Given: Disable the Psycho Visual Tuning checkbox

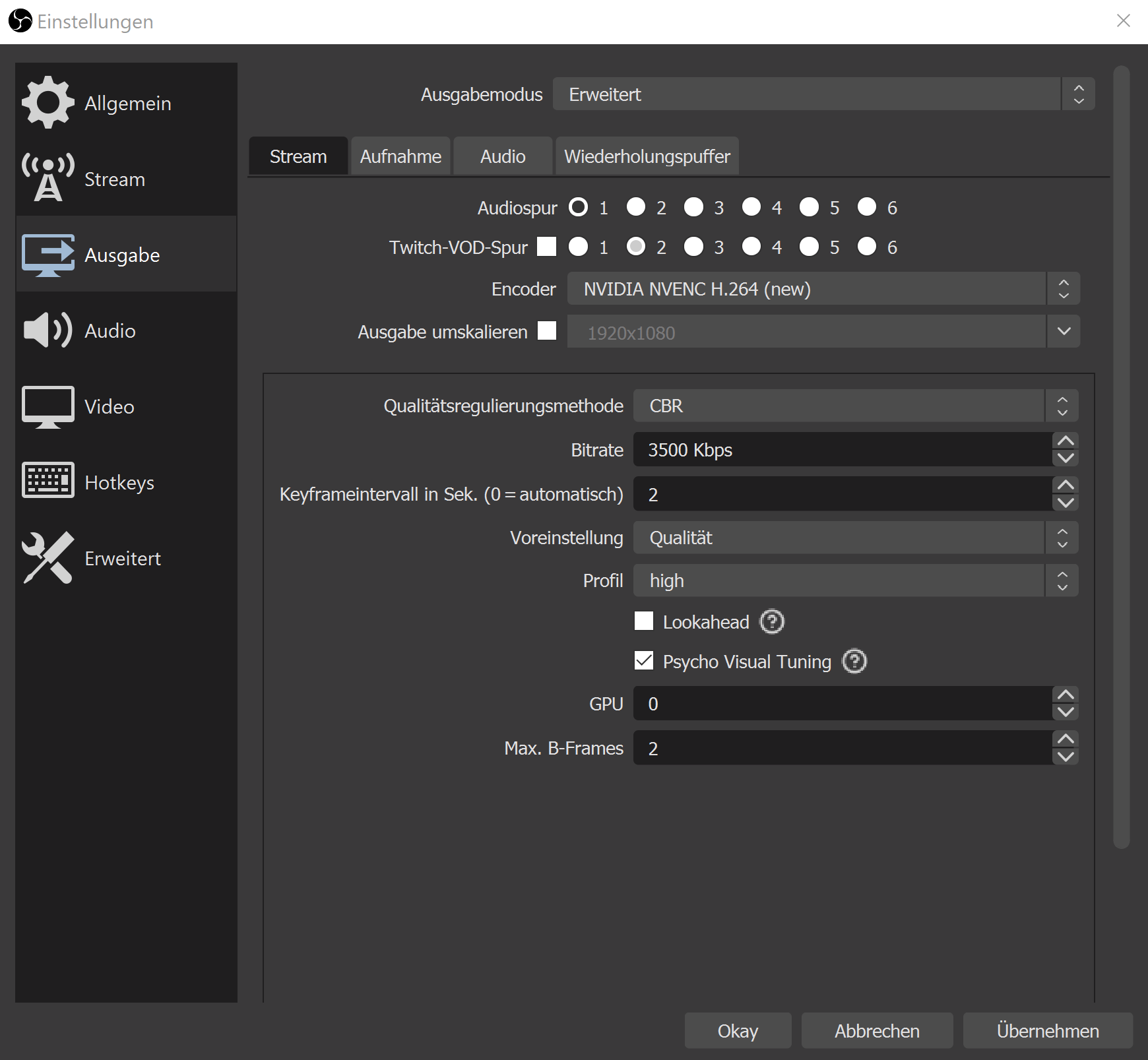Looking at the screenshot, I should pyautogui.click(x=644, y=661).
